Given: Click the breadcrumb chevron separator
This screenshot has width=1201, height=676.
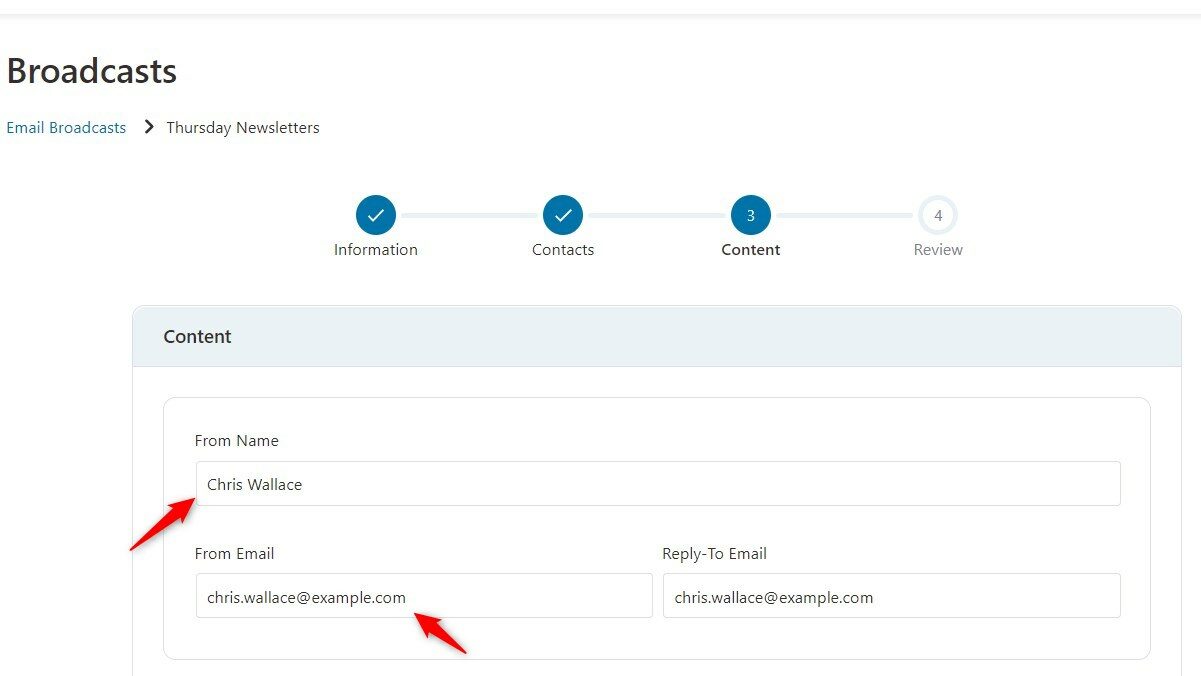Looking at the screenshot, I should [x=149, y=127].
